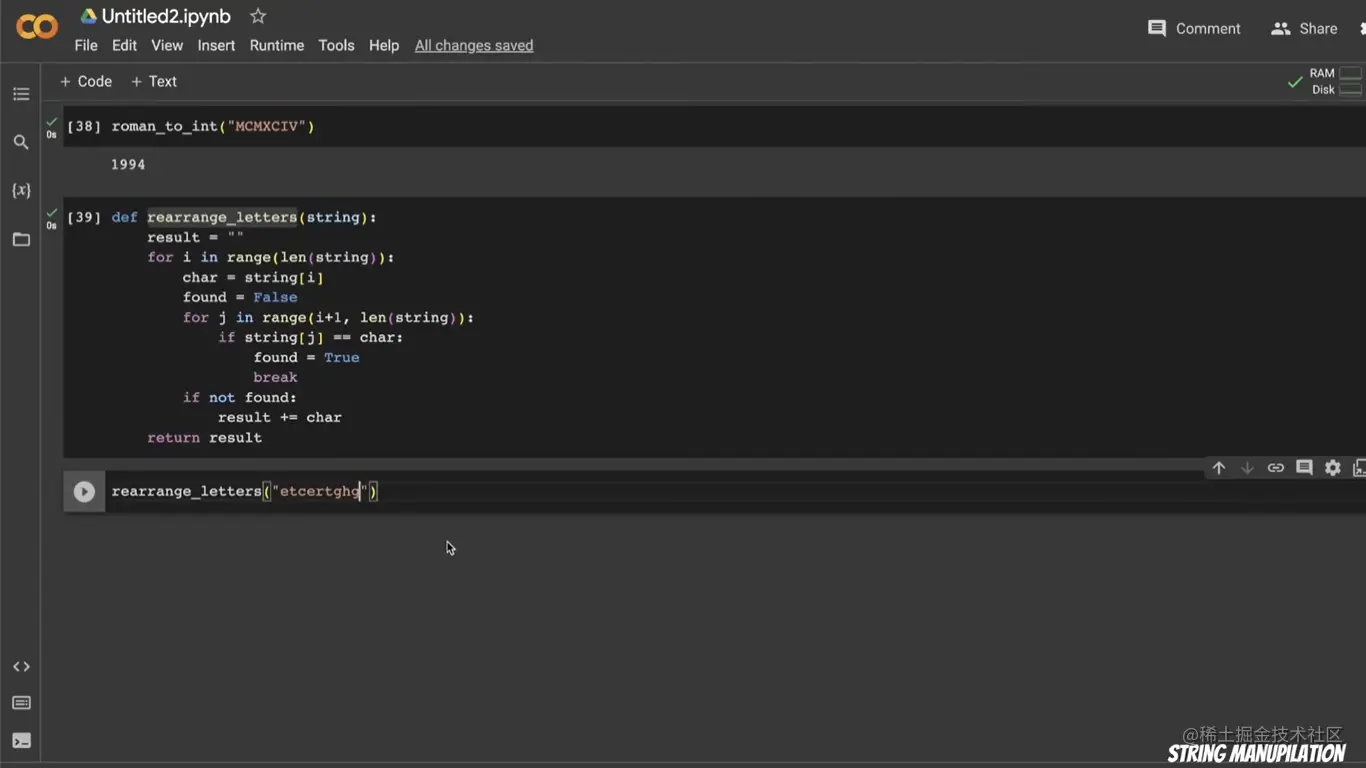1366x768 pixels.
Task: Select the 1994 output value
Action: 128,164
